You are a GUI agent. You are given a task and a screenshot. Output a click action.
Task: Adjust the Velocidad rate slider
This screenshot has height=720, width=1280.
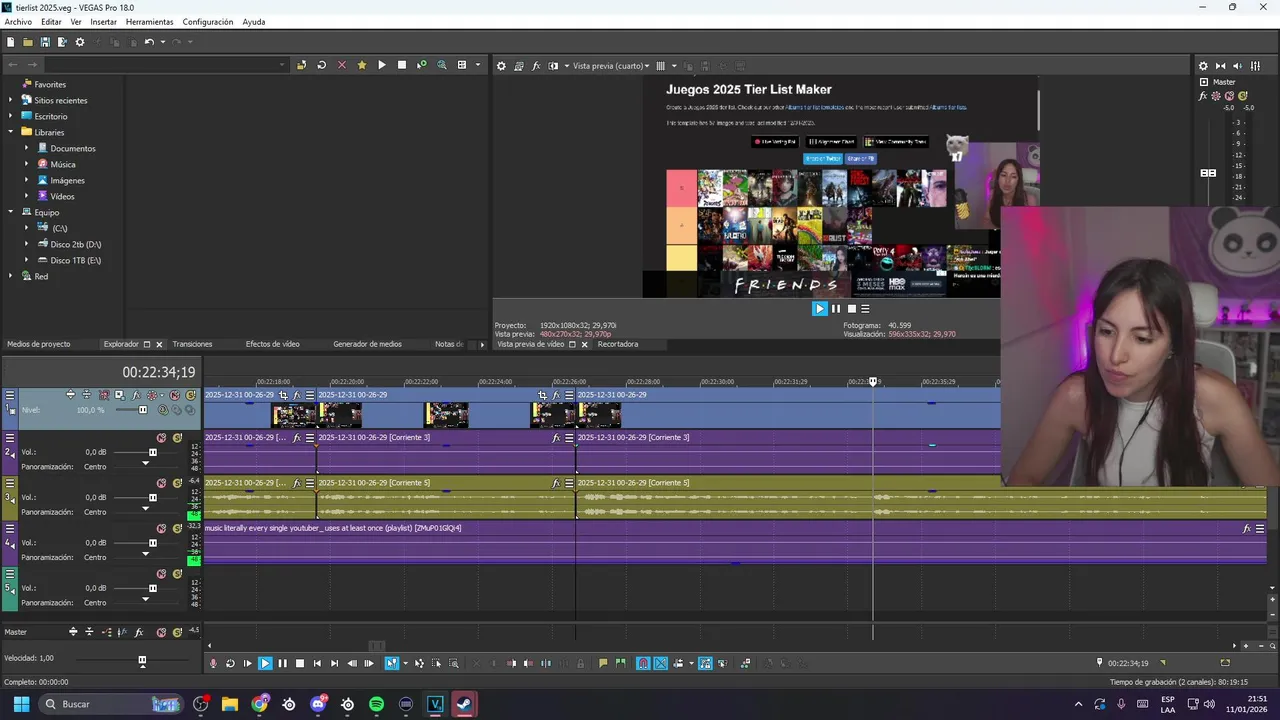[142, 660]
